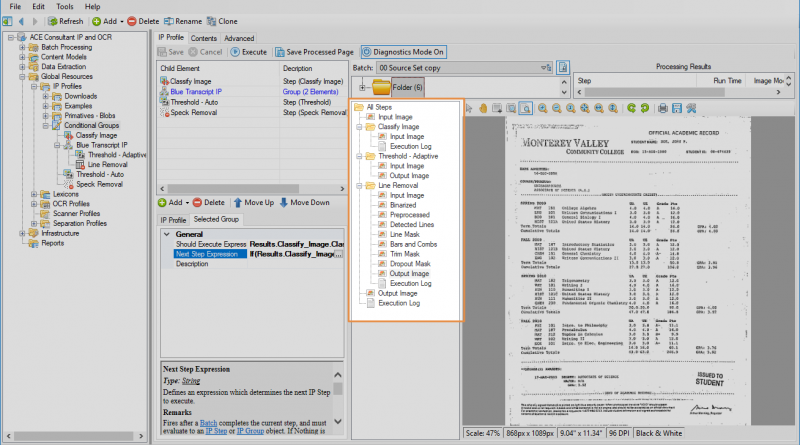Switch to the Selected Group tab

[216, 219]
